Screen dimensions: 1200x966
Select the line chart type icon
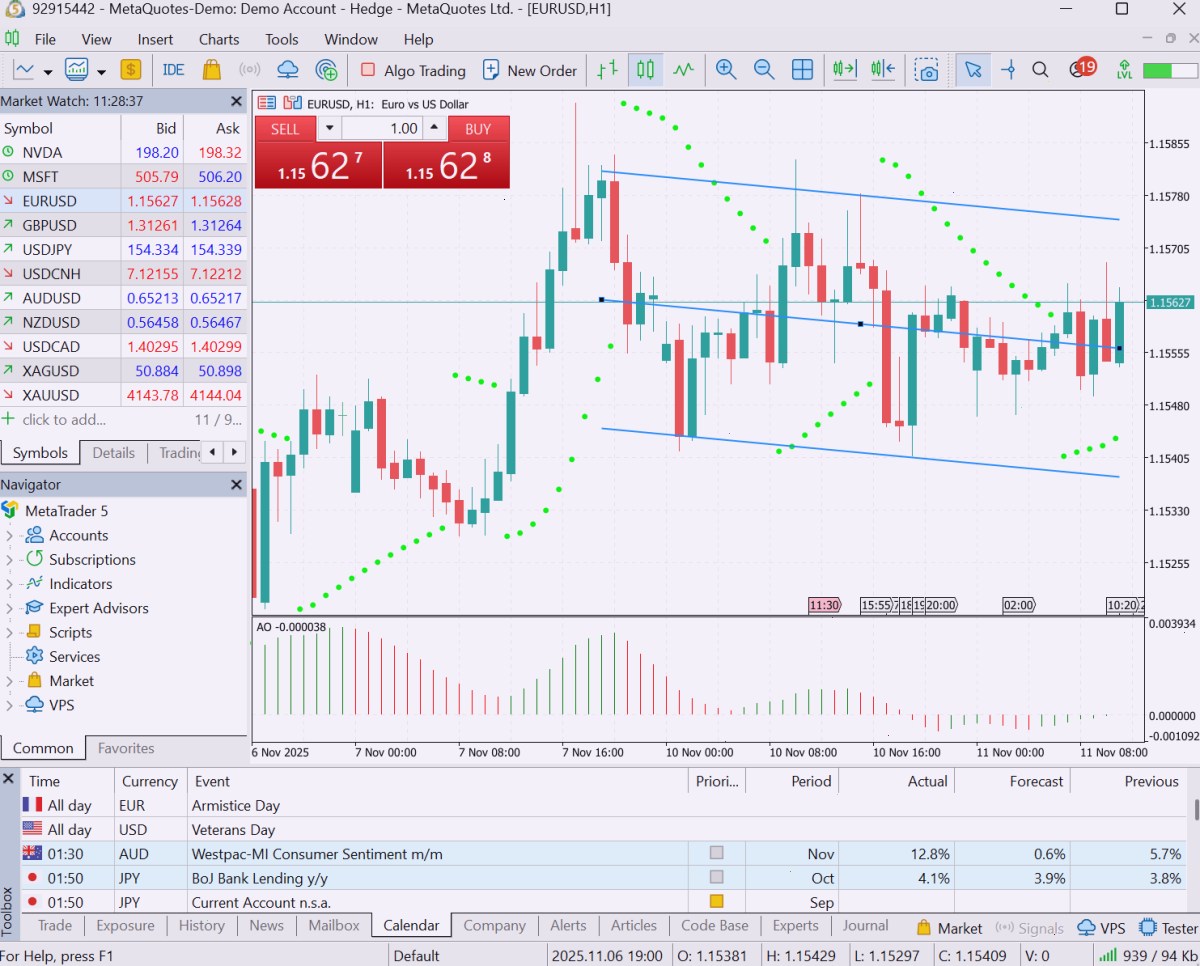click(683, 70)
